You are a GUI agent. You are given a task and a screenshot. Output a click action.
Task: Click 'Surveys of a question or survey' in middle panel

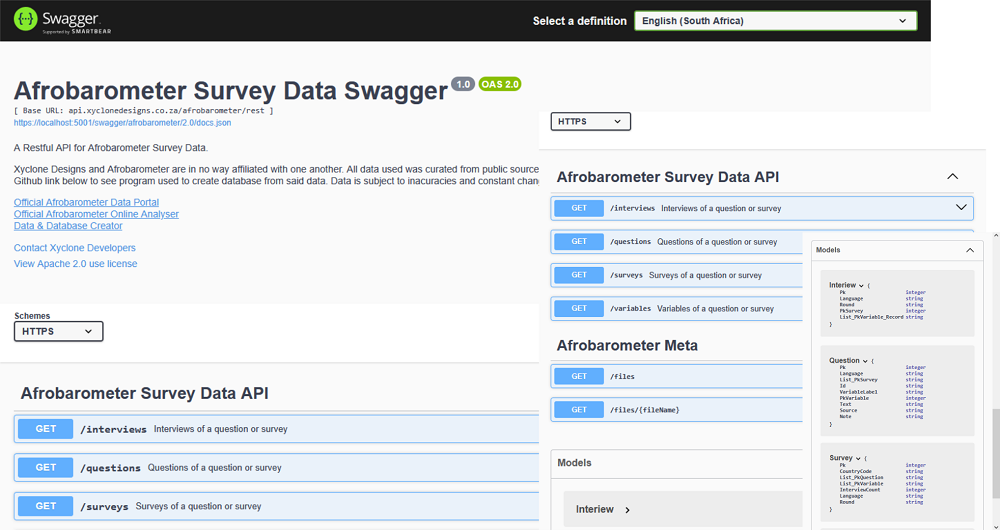click(x=705, y=276)
